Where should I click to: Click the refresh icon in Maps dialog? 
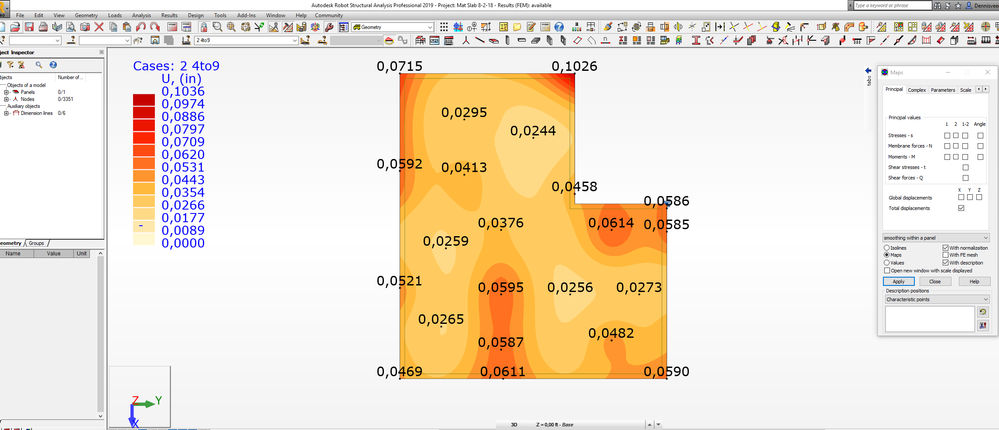[x=983, y=312]
